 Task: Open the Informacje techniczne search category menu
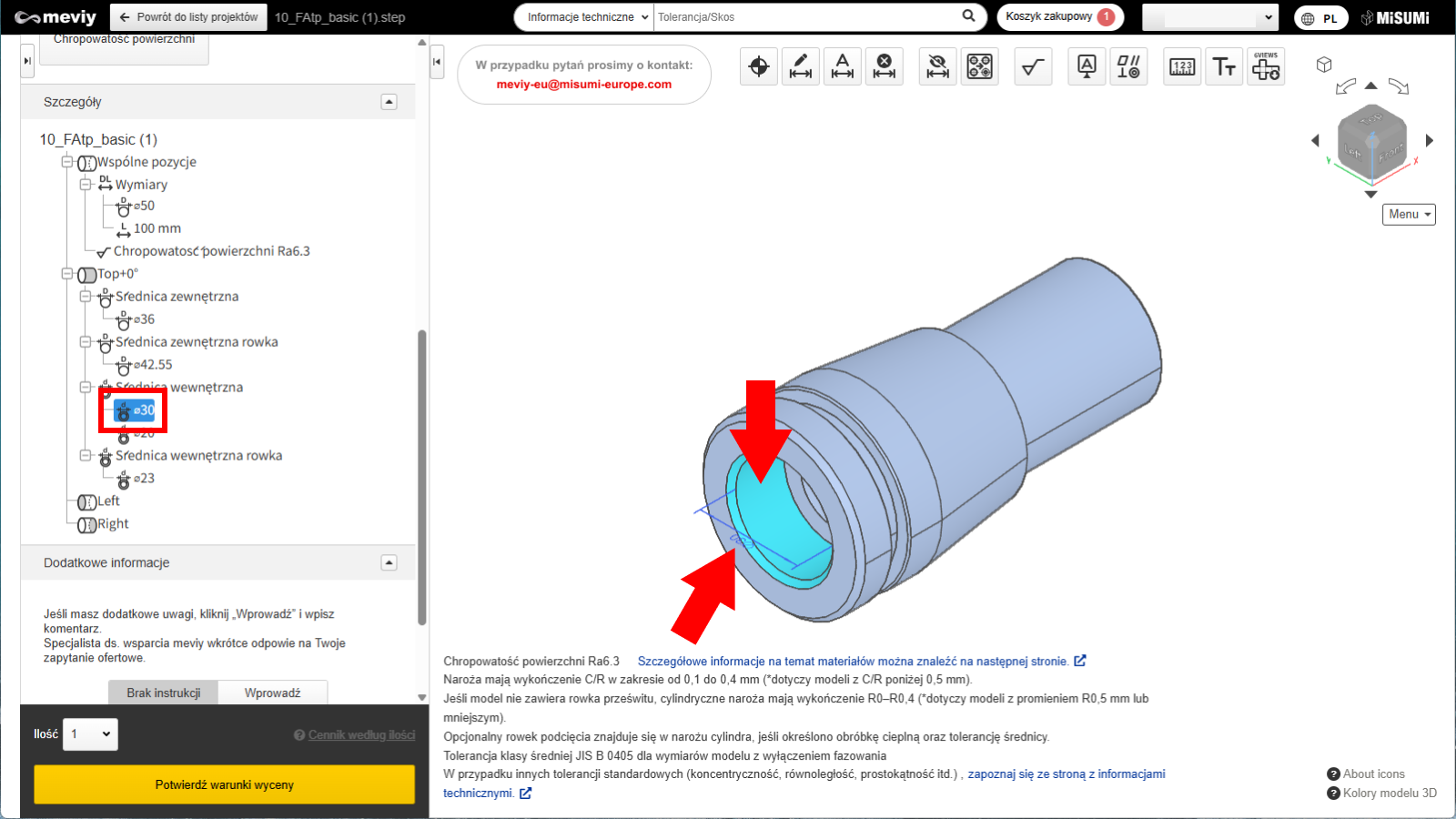point(587,17)
